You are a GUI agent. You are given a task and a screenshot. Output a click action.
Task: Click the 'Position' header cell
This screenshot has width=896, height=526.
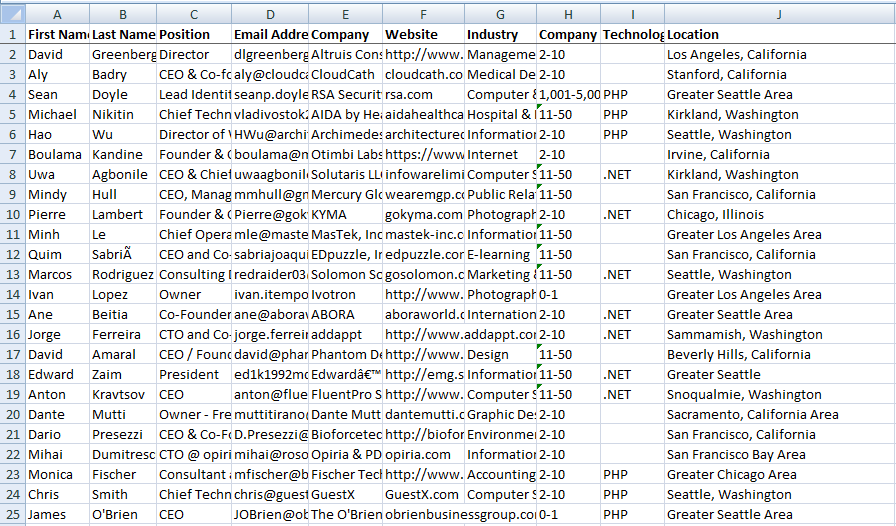click(194, 34)
